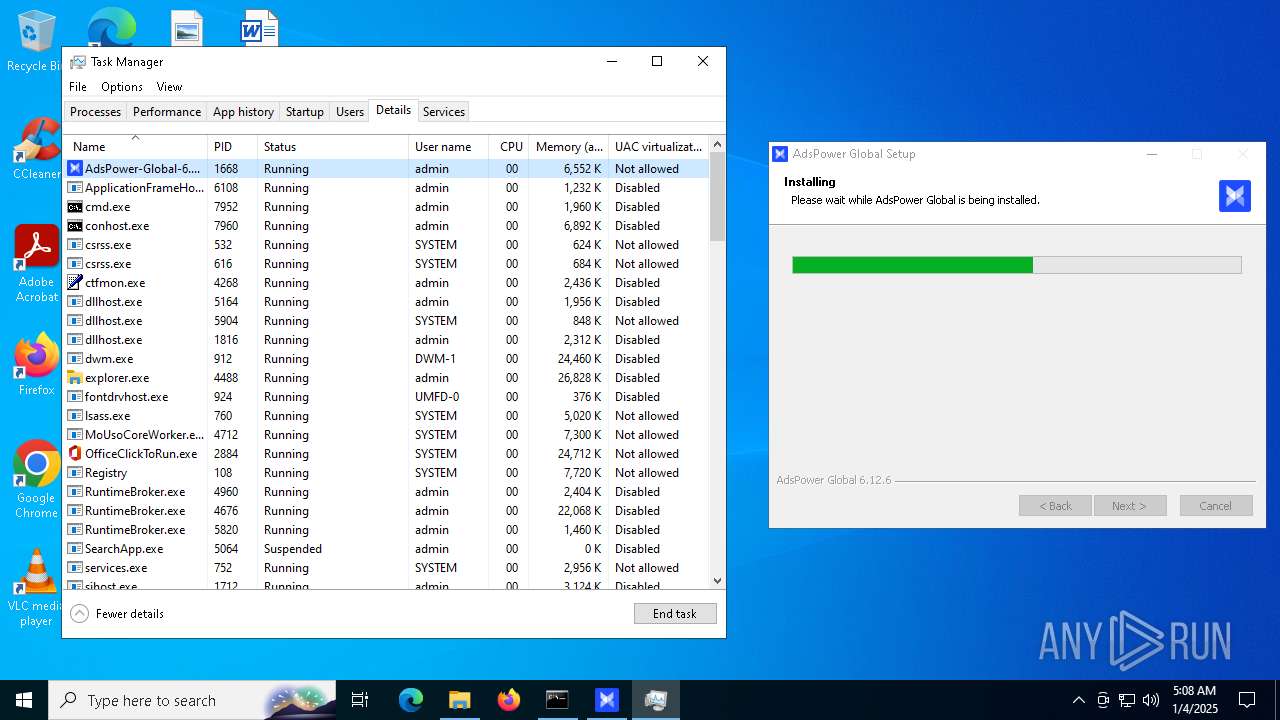1280x720 pixels.
Task: Select the lsass.exe process row
Action: click(386, 416)
